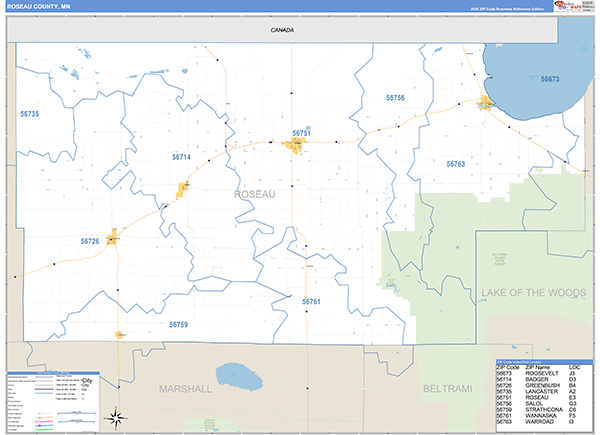Image resolution: width=600 pixels, height=435 pixels.
Task: Click the compass rose icon
Action: tap(116, 417)
